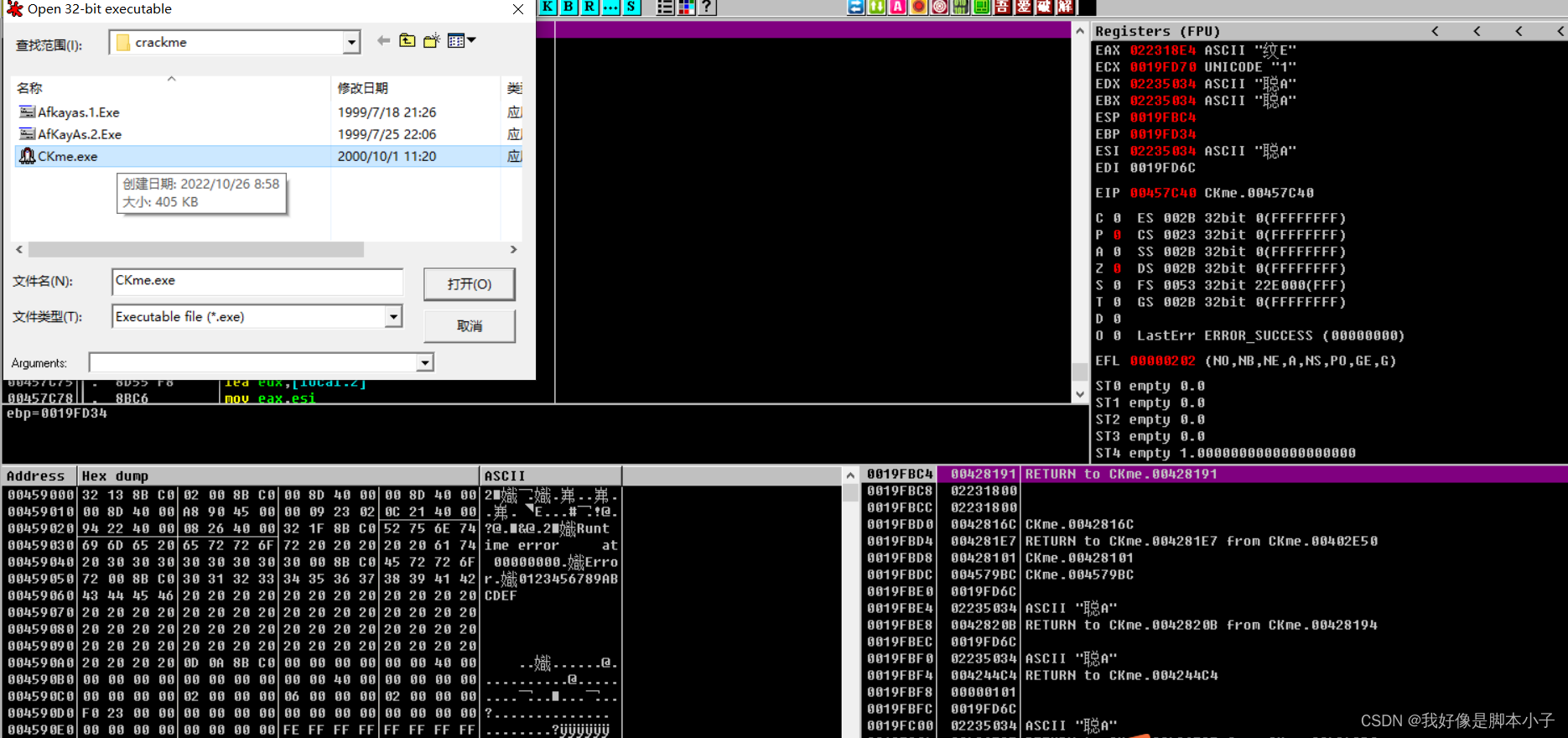The image size is (1568, 738).
Task: Open the B breakpoints toolbar button
Action: pyautogui.click(x=569, y=7)
